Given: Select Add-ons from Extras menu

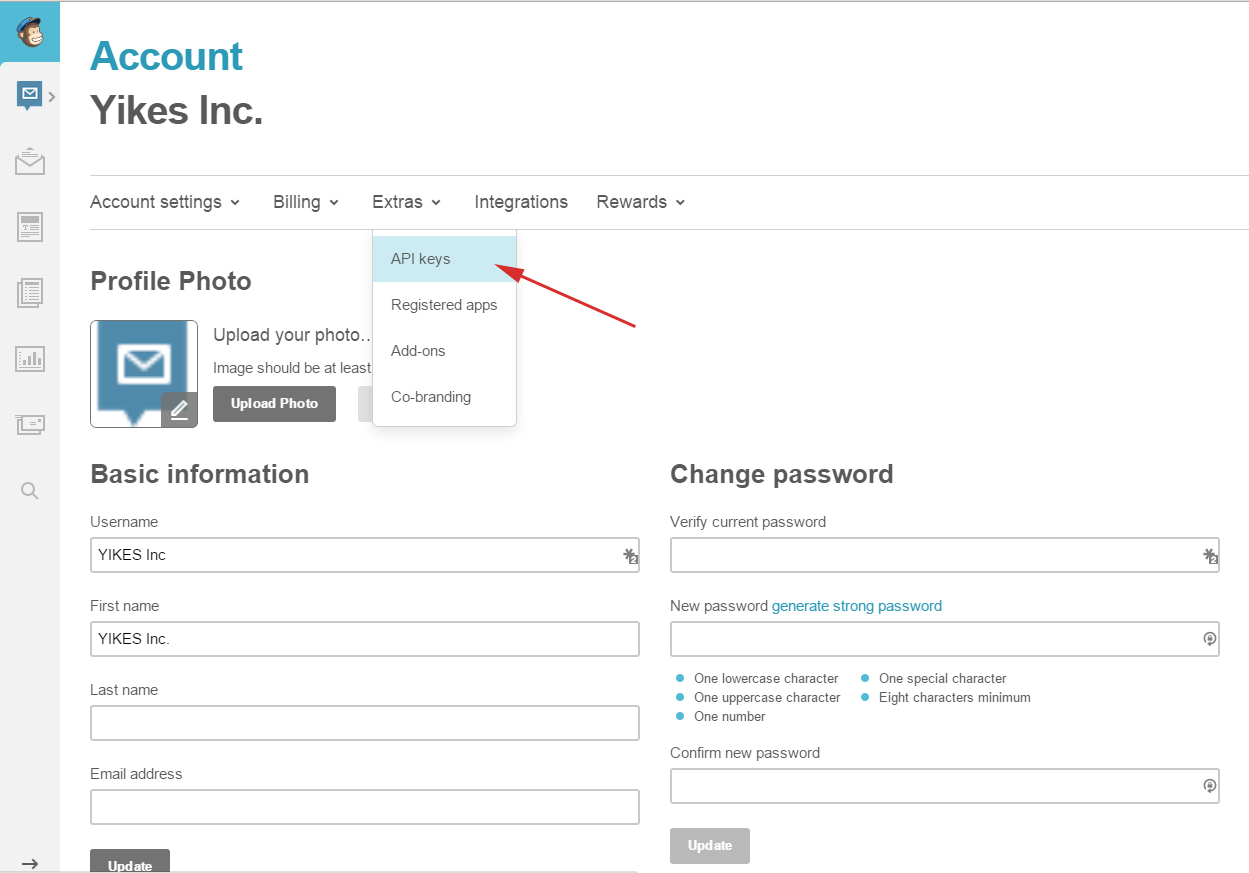Looking at the screenshot, I should [444, 351].
